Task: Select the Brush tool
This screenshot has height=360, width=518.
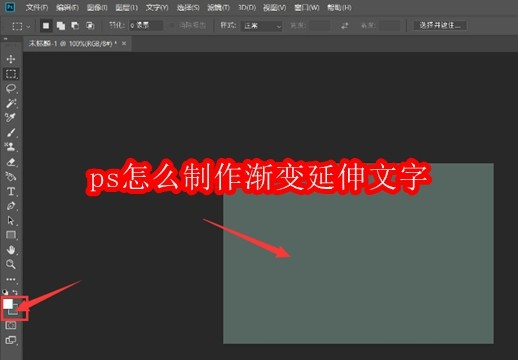Action: pos(11,132)
